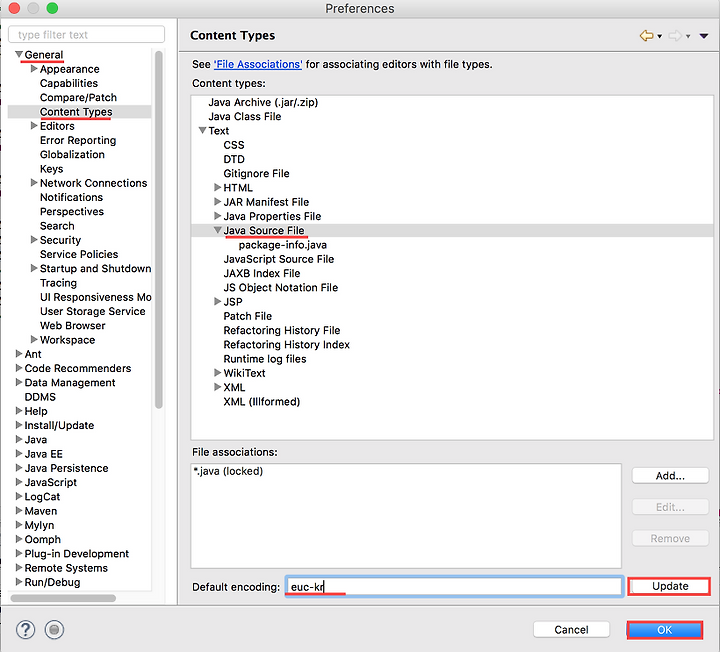Select Content Types in the tree
This screenshot has width=720, height=652.
coord(76,112)
